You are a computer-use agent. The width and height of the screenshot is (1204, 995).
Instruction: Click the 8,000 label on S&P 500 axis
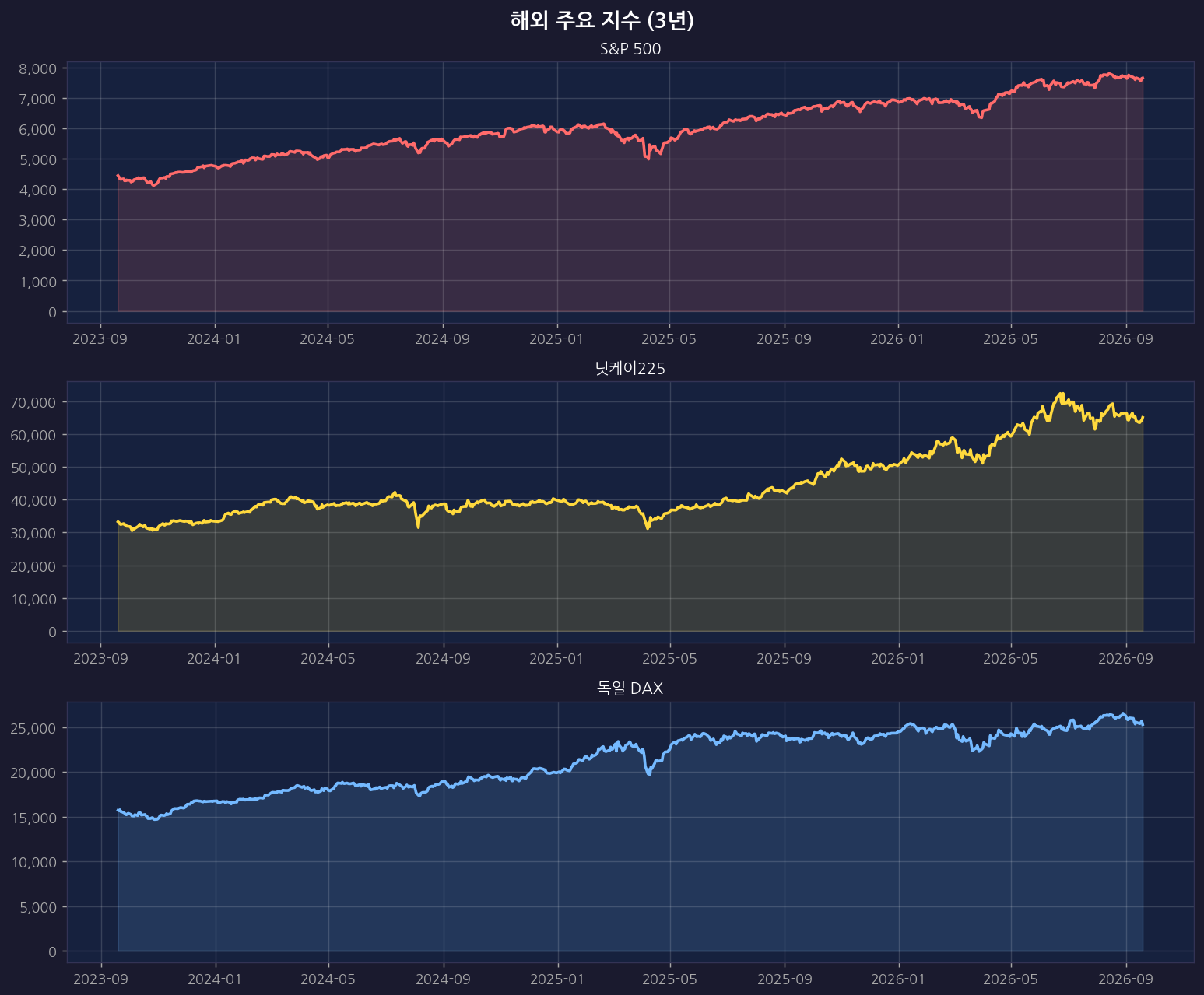click(x=38, y=68)
